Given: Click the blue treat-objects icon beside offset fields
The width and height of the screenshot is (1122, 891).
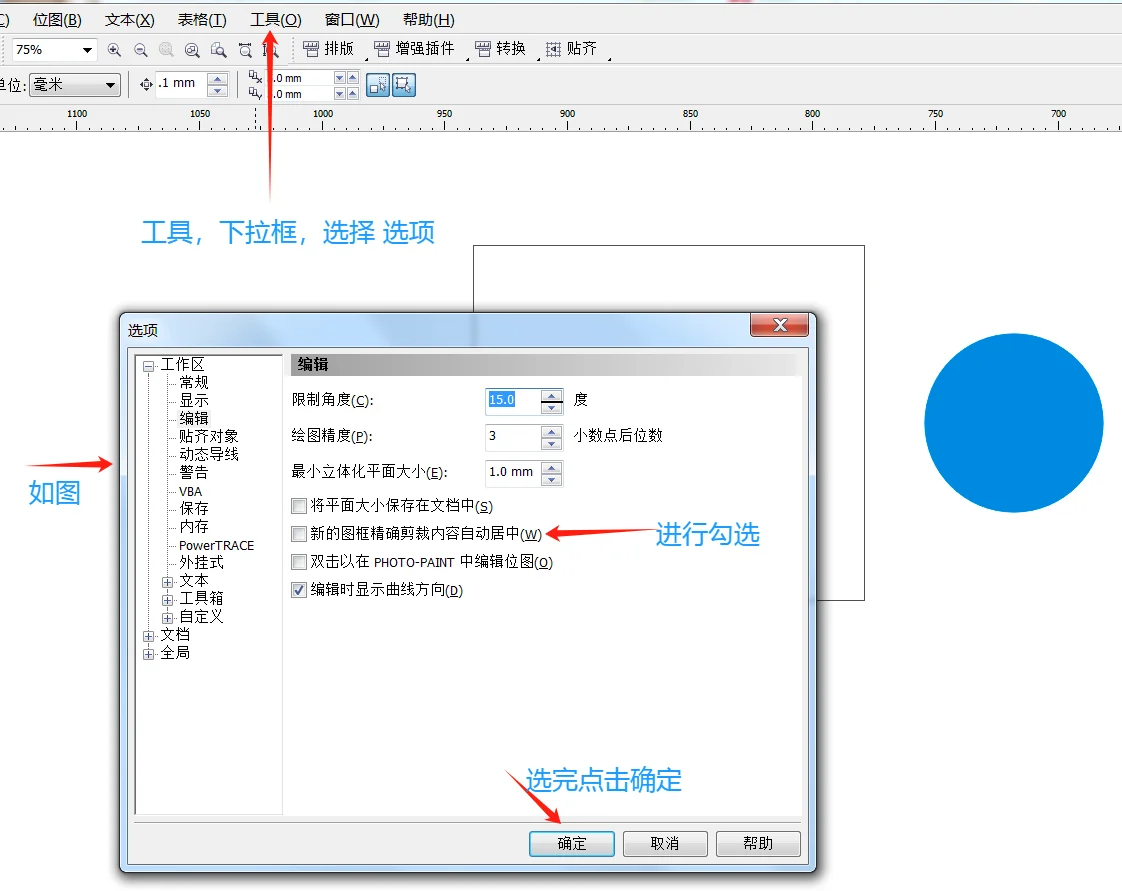Looking at the screenshot, I should [378, 84].
